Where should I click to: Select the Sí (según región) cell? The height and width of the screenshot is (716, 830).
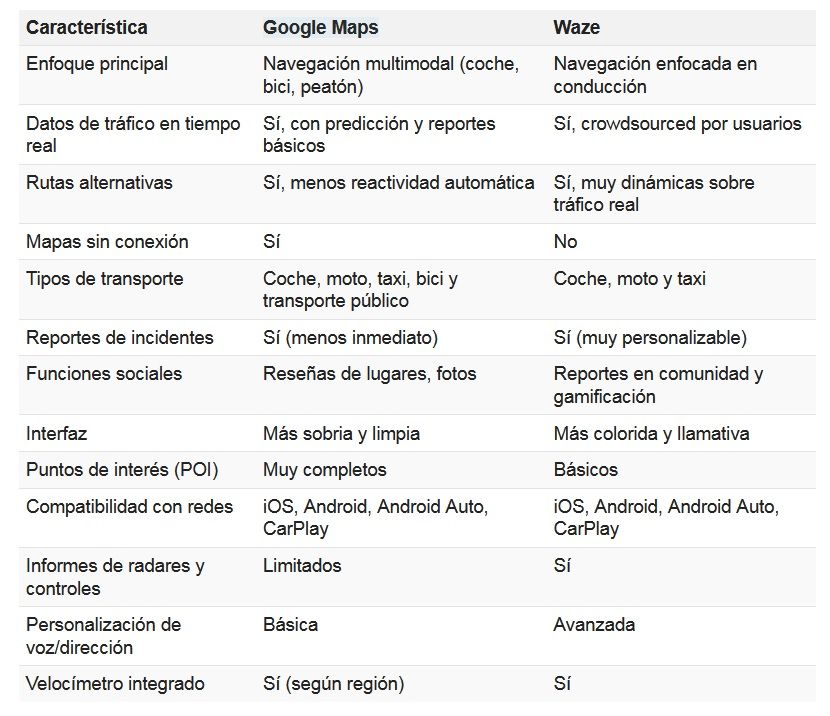pyautogui.click(x=333, y=684)
